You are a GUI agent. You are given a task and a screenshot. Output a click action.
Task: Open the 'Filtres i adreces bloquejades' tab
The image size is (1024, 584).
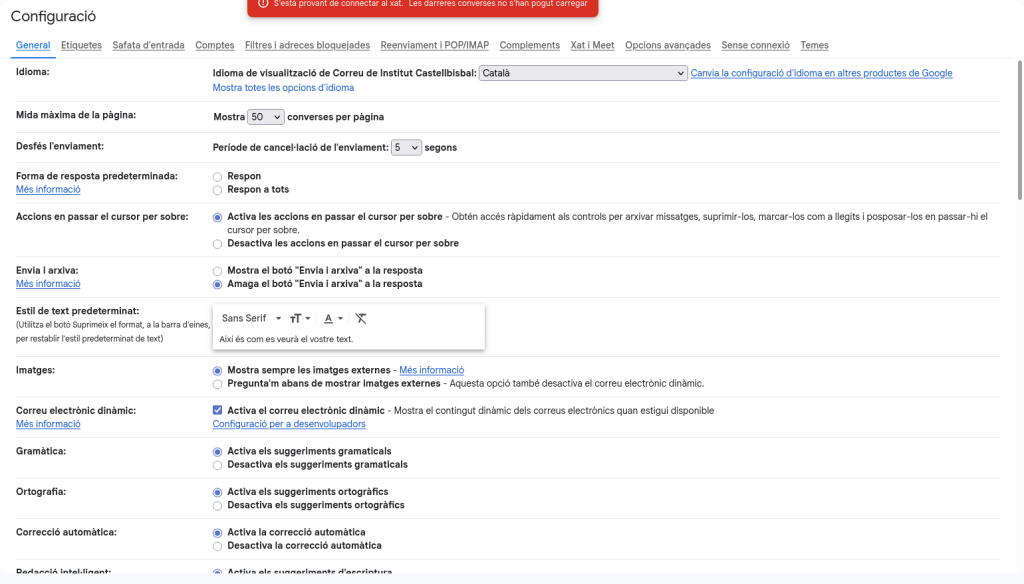(x=307, y=45)
